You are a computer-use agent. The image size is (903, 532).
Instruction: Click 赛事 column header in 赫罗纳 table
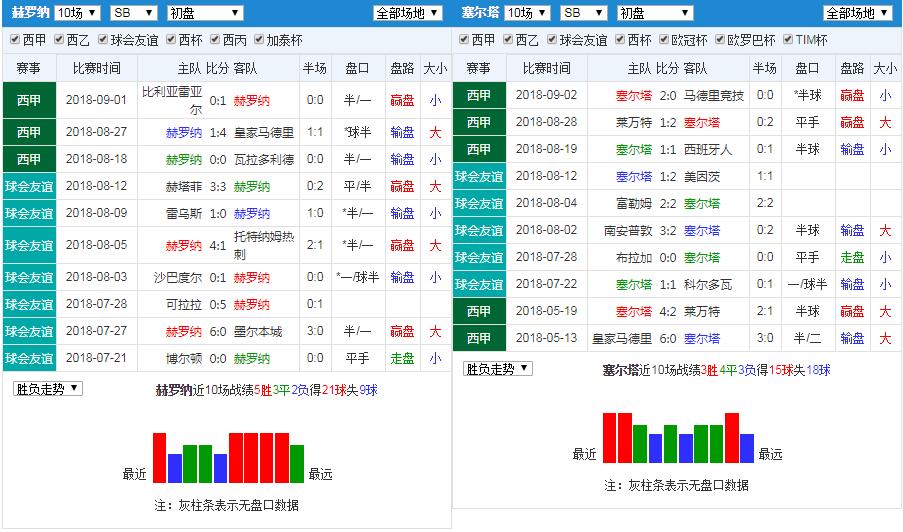29,69
